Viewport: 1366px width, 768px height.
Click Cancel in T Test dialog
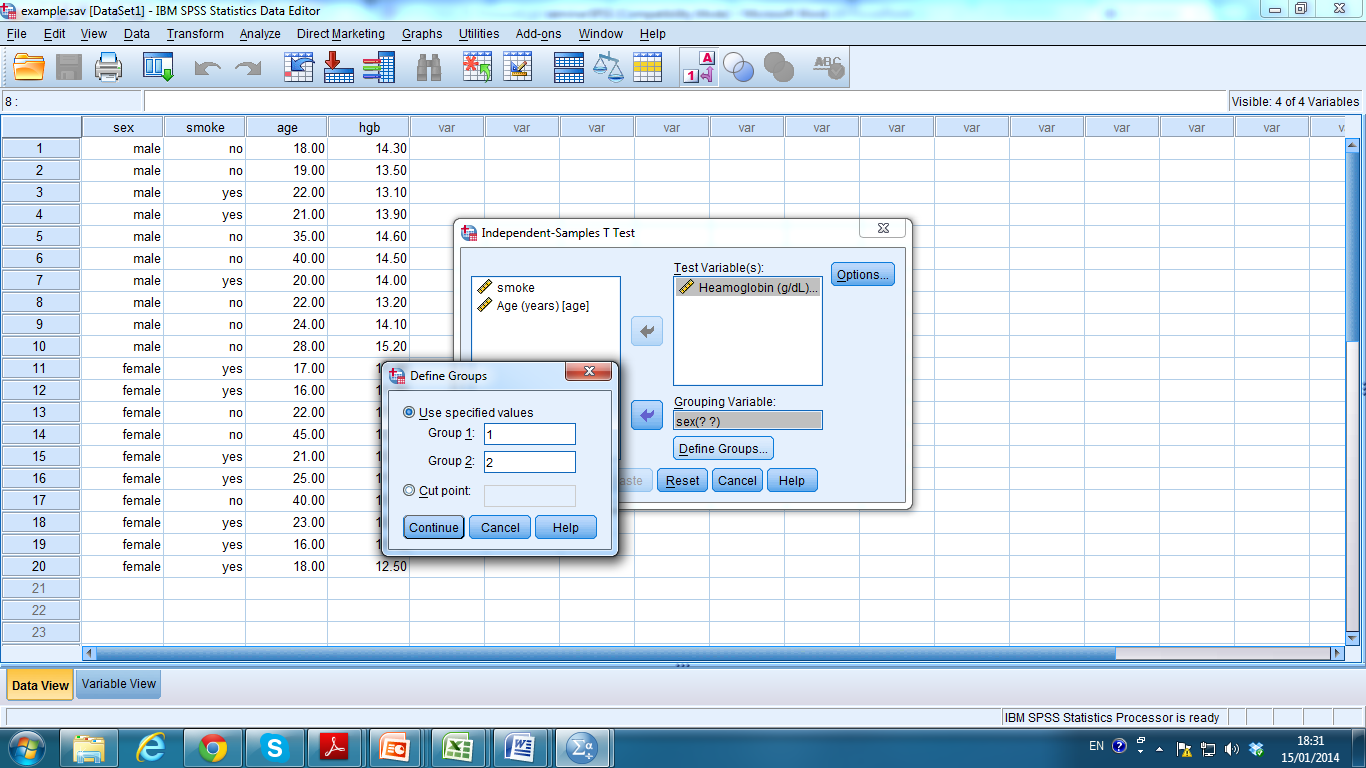click(x=737, y=480)
